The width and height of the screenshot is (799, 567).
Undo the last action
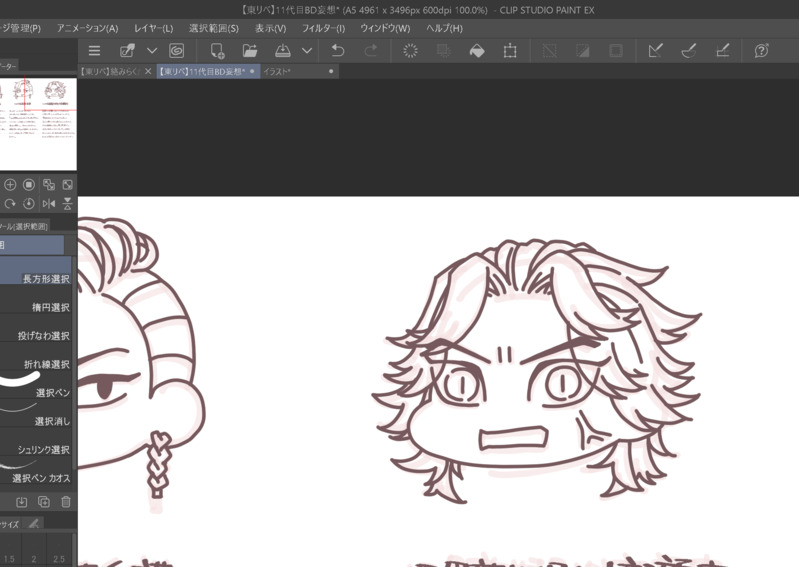pos(337,50)
